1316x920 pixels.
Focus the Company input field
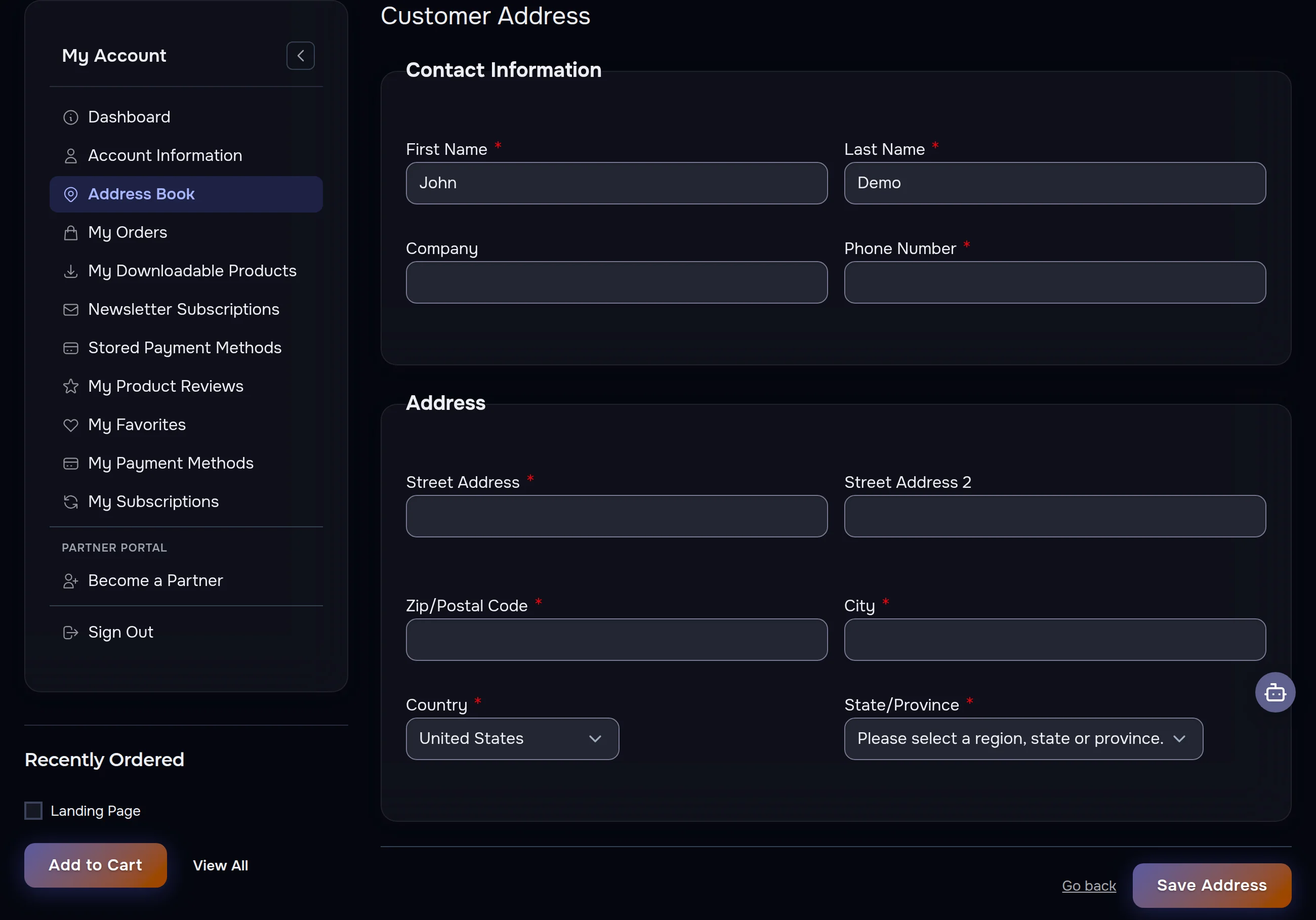(x=616, y=282)
